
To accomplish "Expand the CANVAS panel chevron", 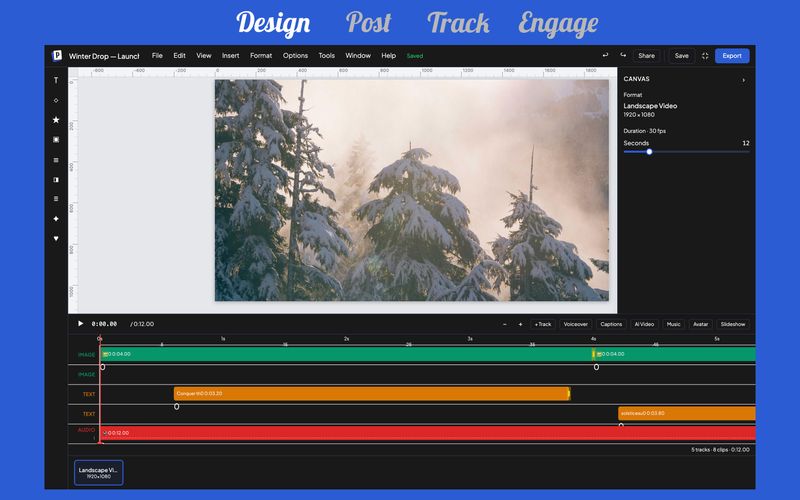I will (743, 80).
